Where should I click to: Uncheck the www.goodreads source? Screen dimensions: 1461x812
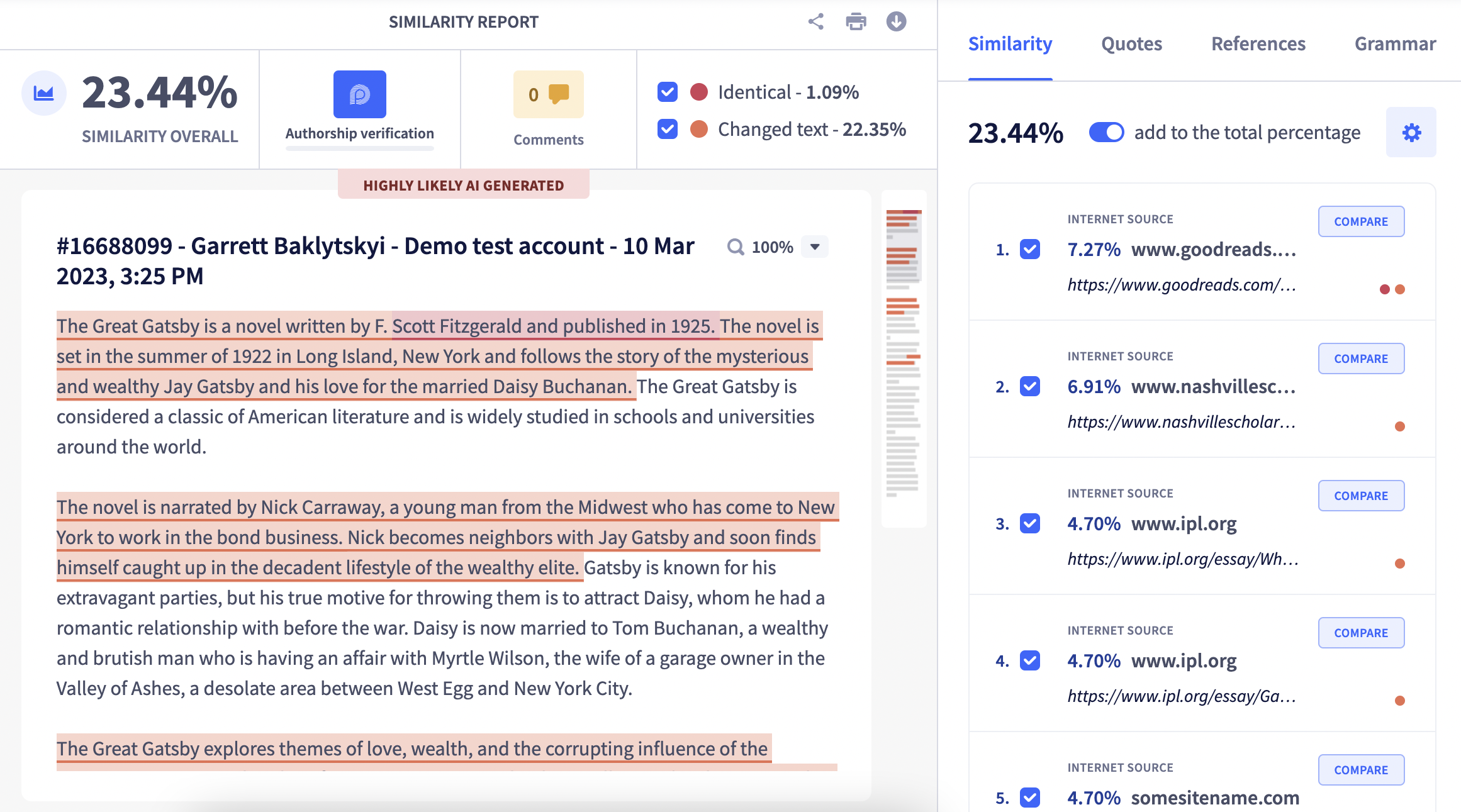pos(1029,250)
